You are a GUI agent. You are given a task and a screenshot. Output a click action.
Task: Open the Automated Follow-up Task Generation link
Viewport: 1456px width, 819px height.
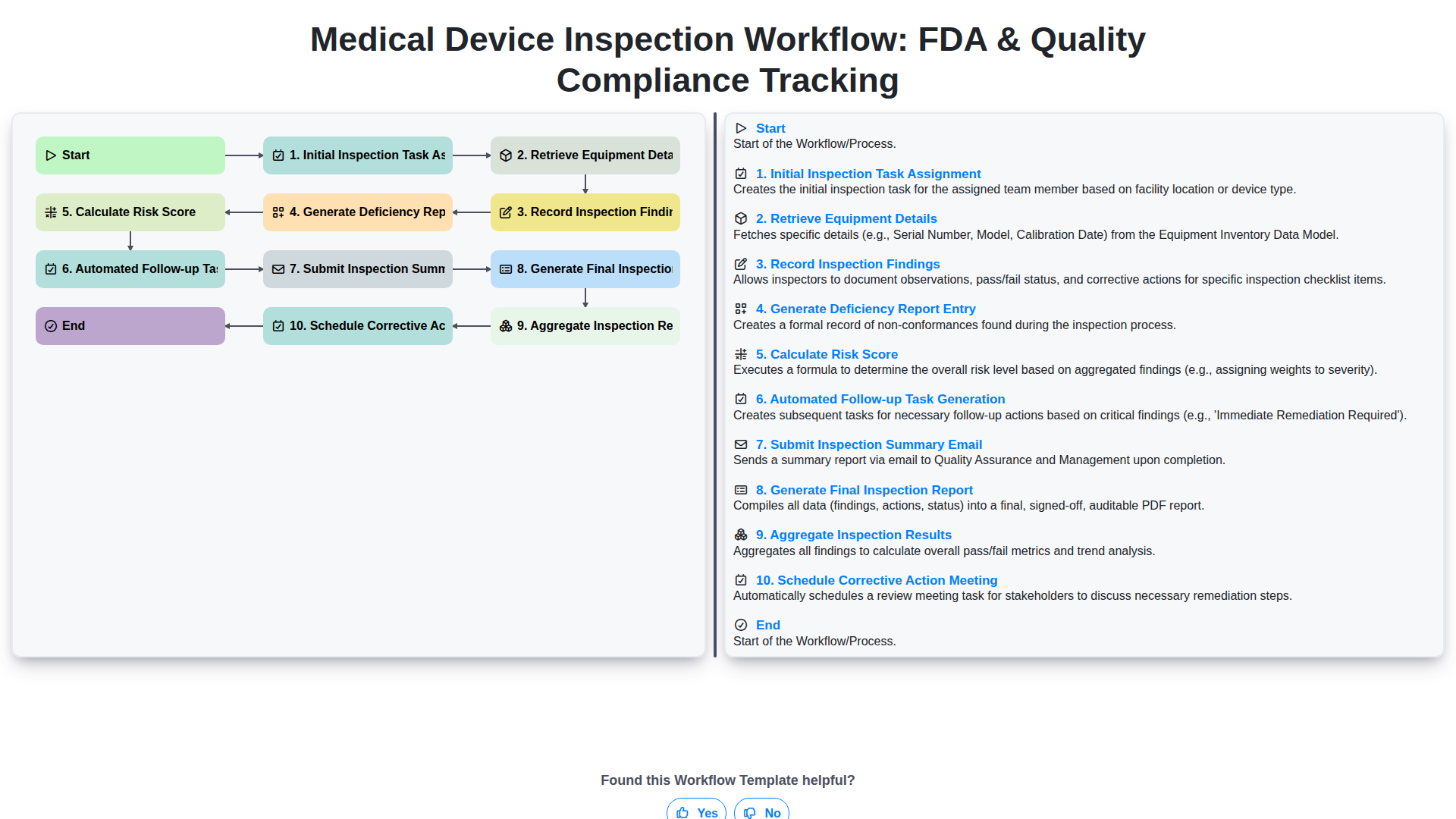click(880, 399)
